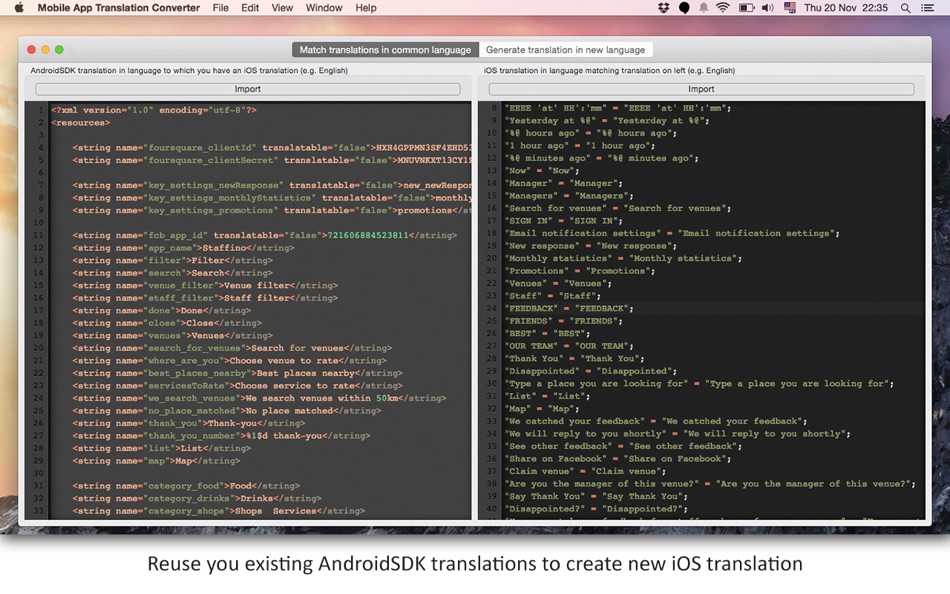Click the "Managers" iOS translation line
The height and width of the screenshot is (594, 950).
(570, 196)
